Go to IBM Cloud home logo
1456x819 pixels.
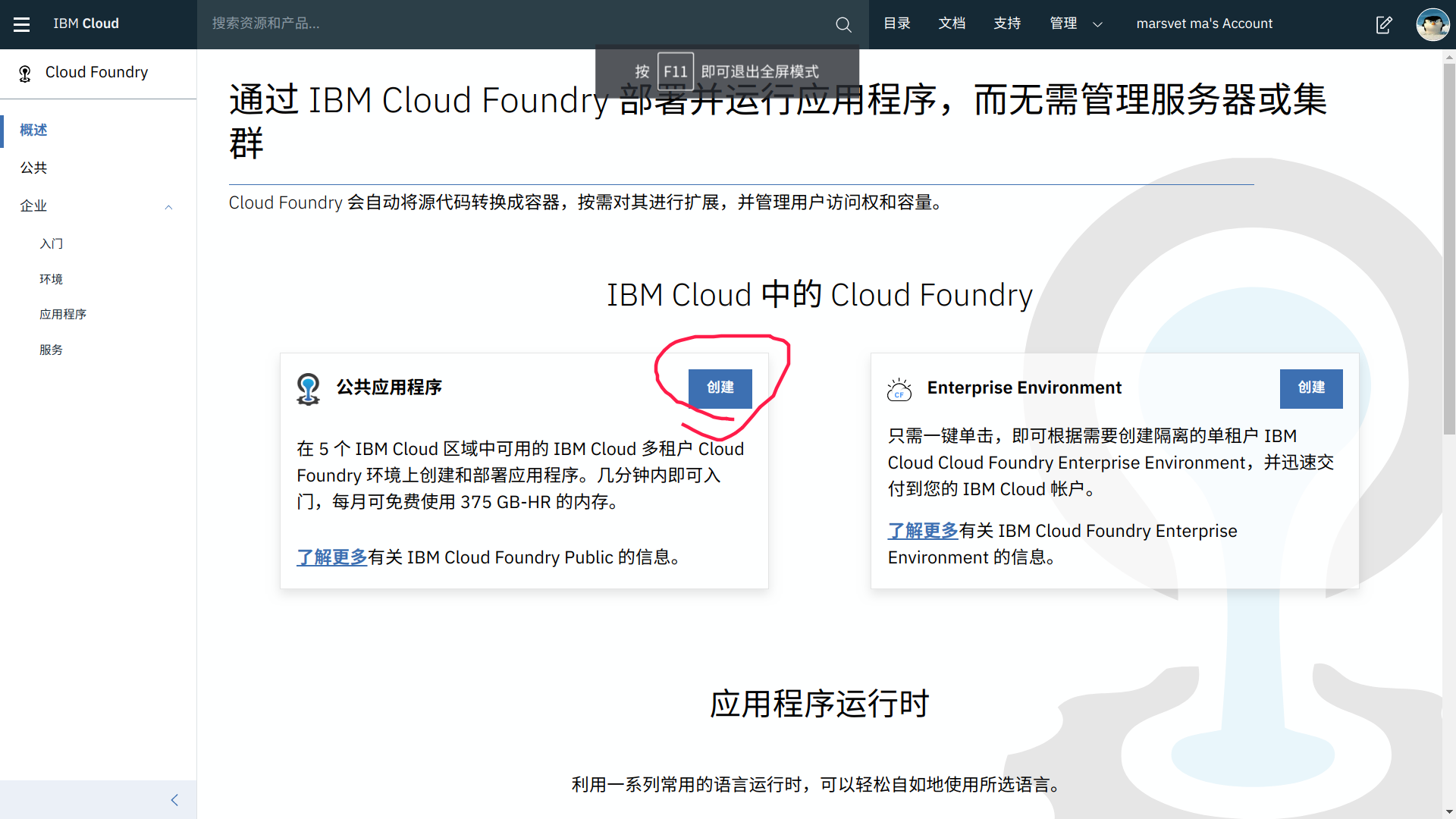(x=86, y=24)
